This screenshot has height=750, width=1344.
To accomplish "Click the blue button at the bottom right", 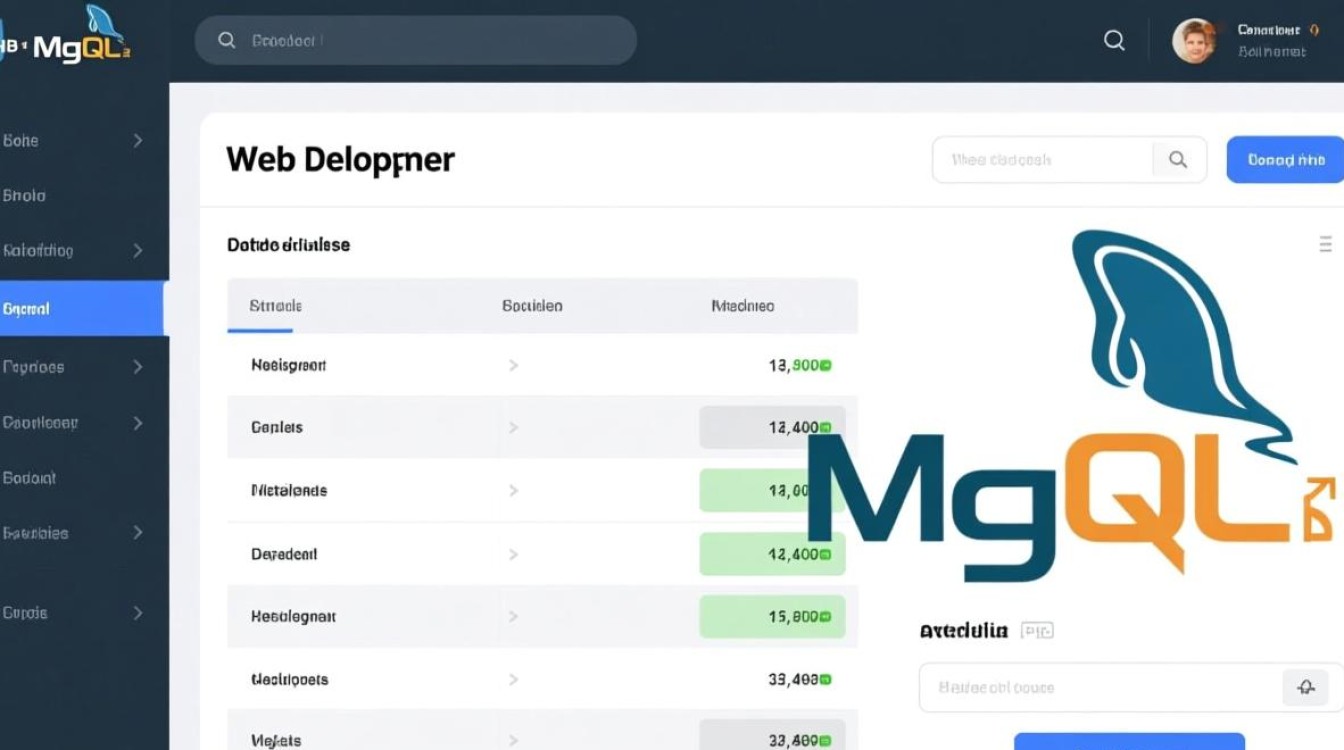I will (1128, 745).
